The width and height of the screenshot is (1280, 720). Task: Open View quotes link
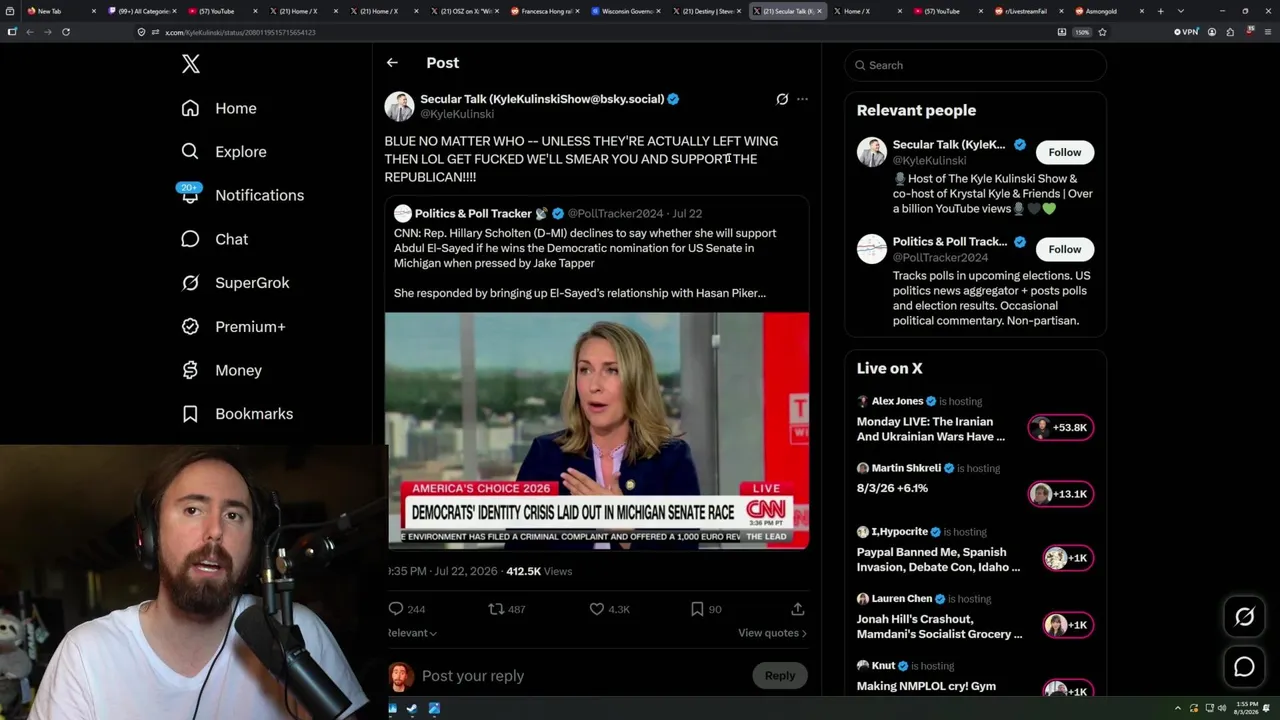pyautogui.click(x=772, y=633)
